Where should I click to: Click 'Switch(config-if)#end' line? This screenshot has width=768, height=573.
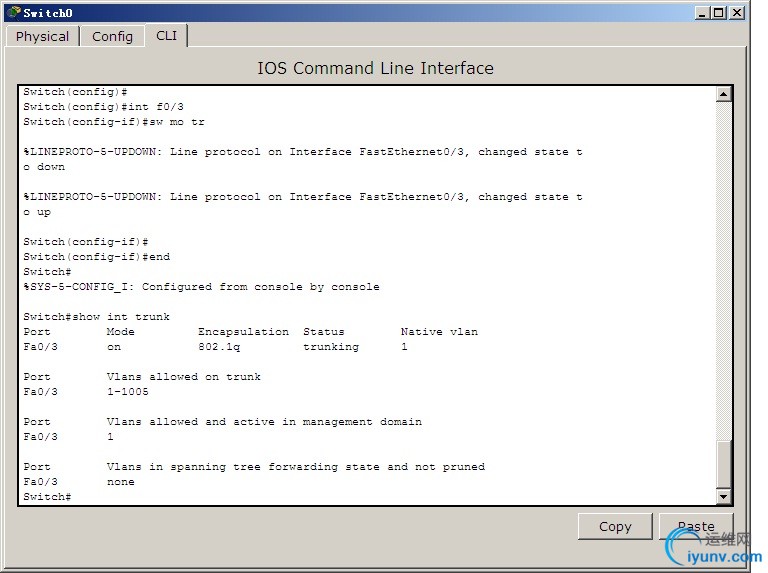point(96,257)
